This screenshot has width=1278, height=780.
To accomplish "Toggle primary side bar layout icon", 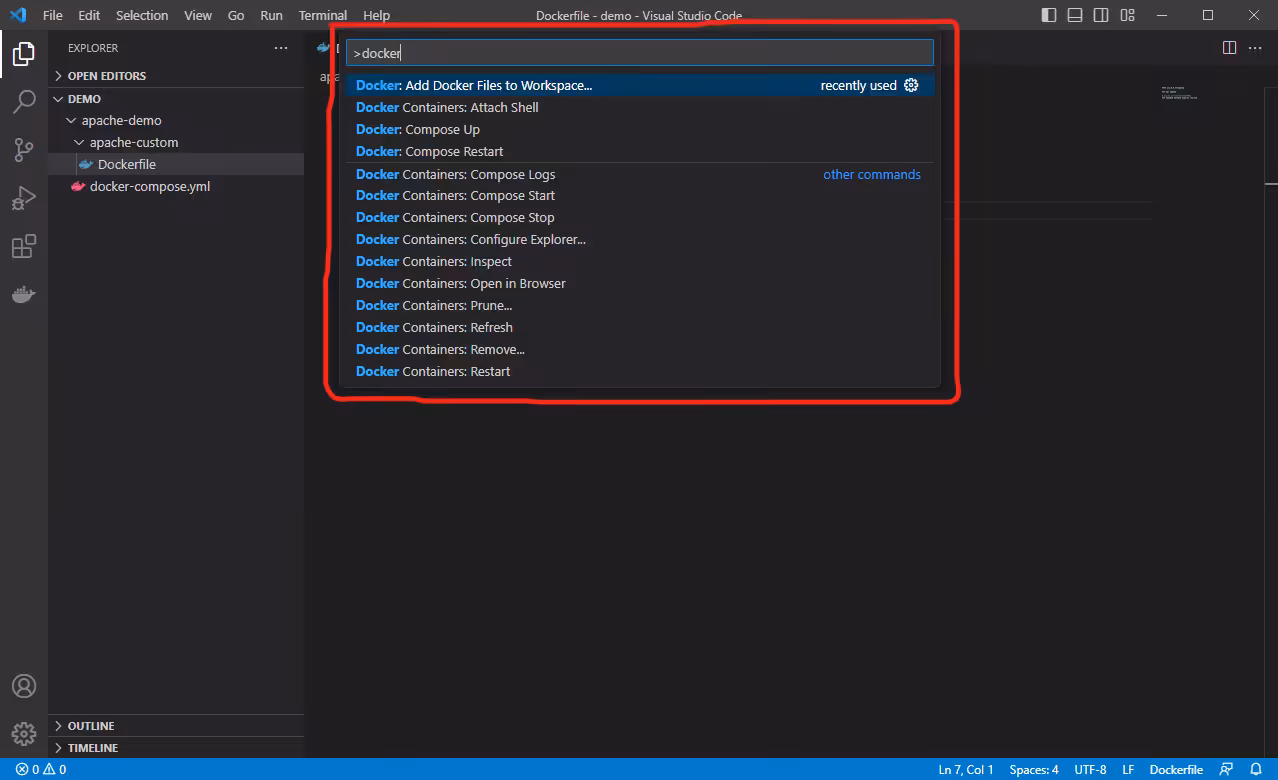I will [x=1049, y=15].
